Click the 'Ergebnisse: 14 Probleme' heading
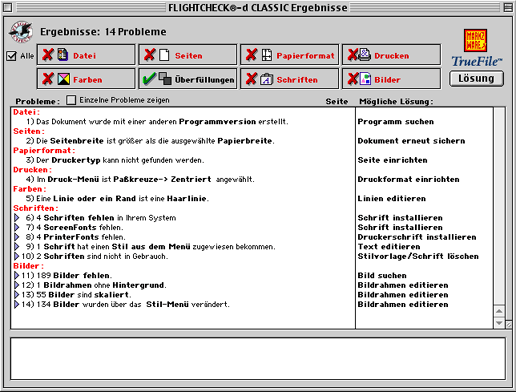 [x=103, y=32]
